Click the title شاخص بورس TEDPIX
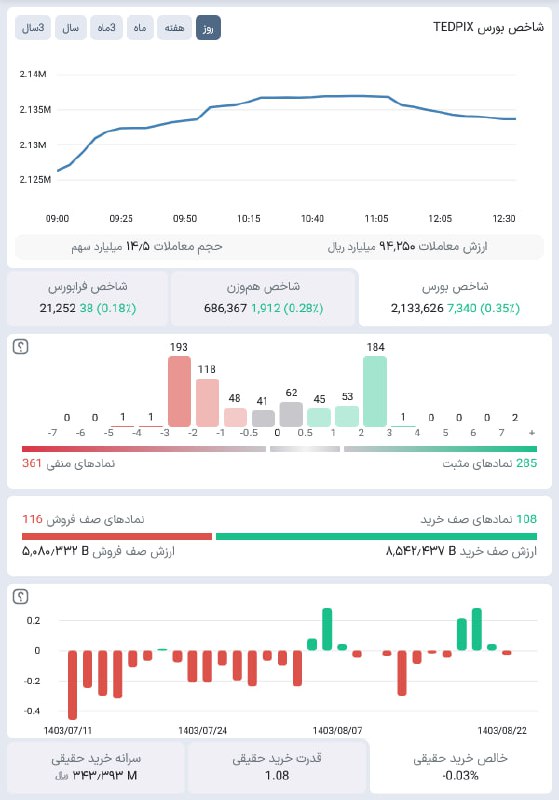Screen dimensions: 559x800 click(489, 27)
